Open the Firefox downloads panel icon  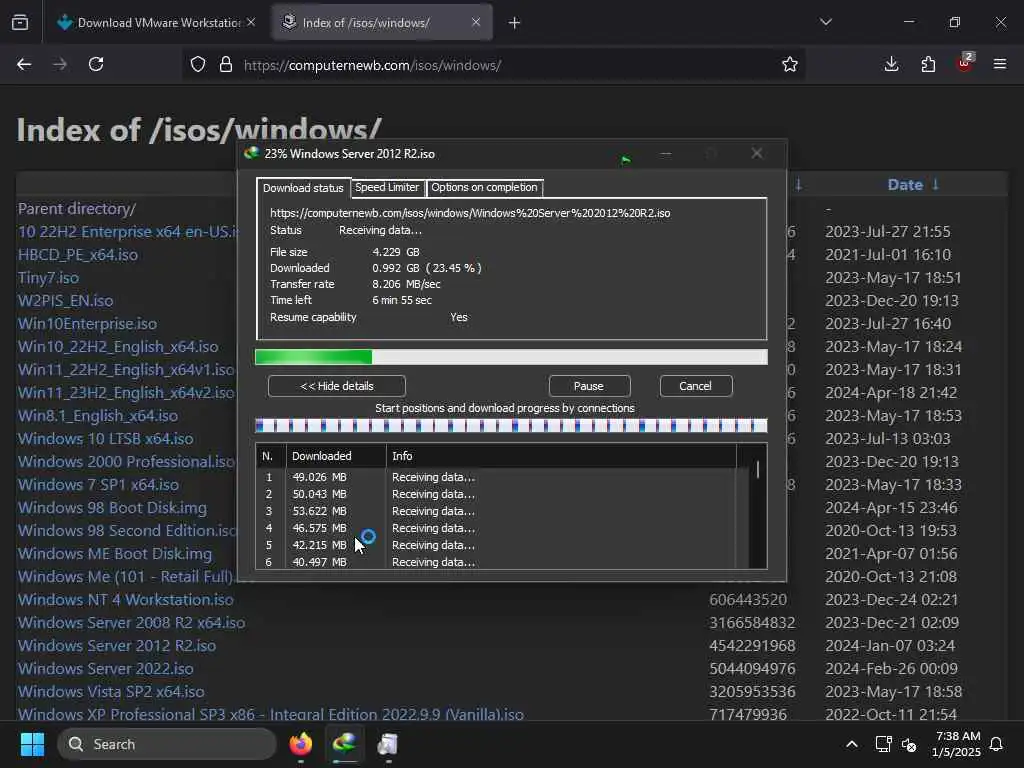891,64
